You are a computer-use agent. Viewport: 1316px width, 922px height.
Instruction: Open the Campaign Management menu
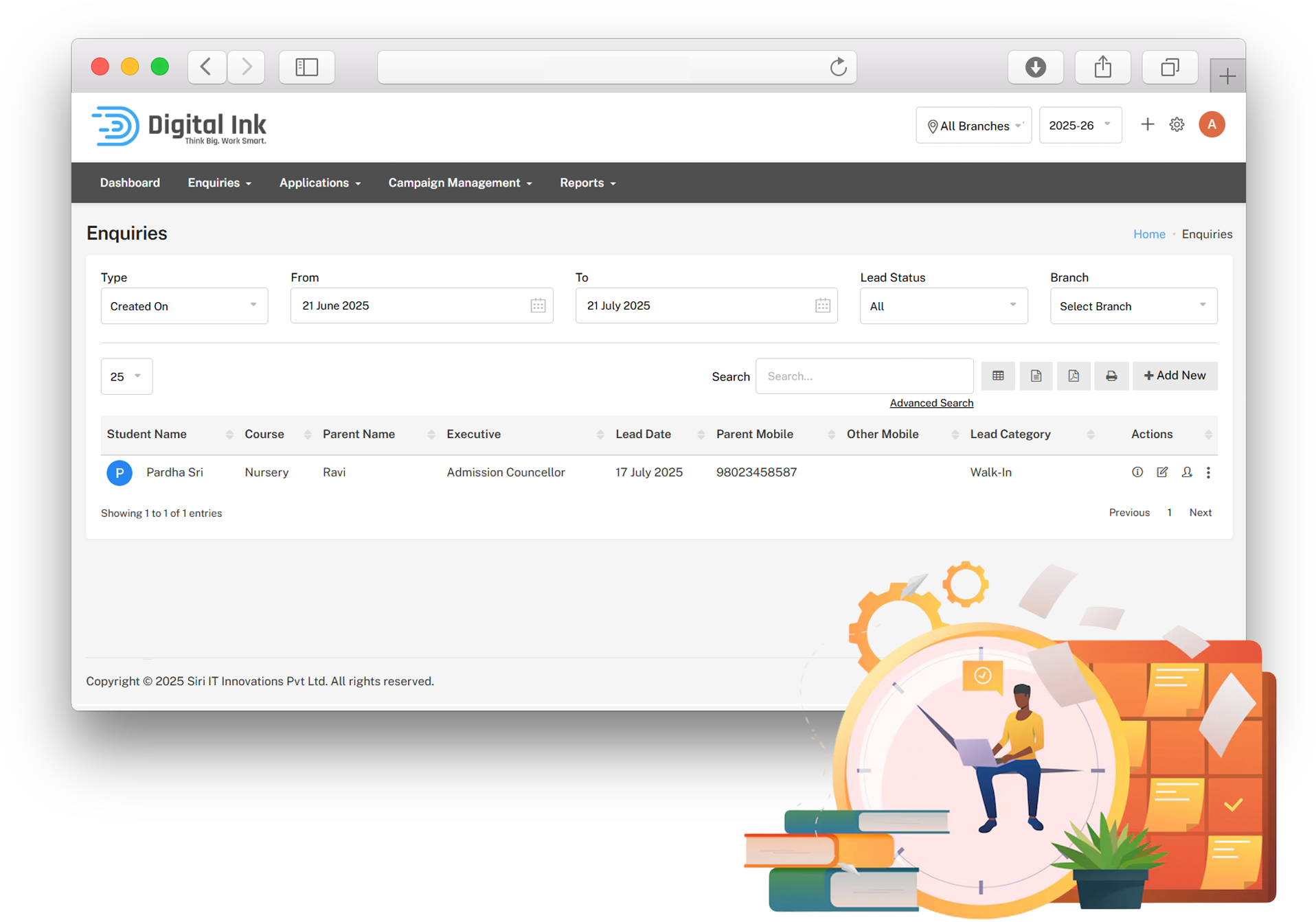pyautogui.click(x=460, y=183)
